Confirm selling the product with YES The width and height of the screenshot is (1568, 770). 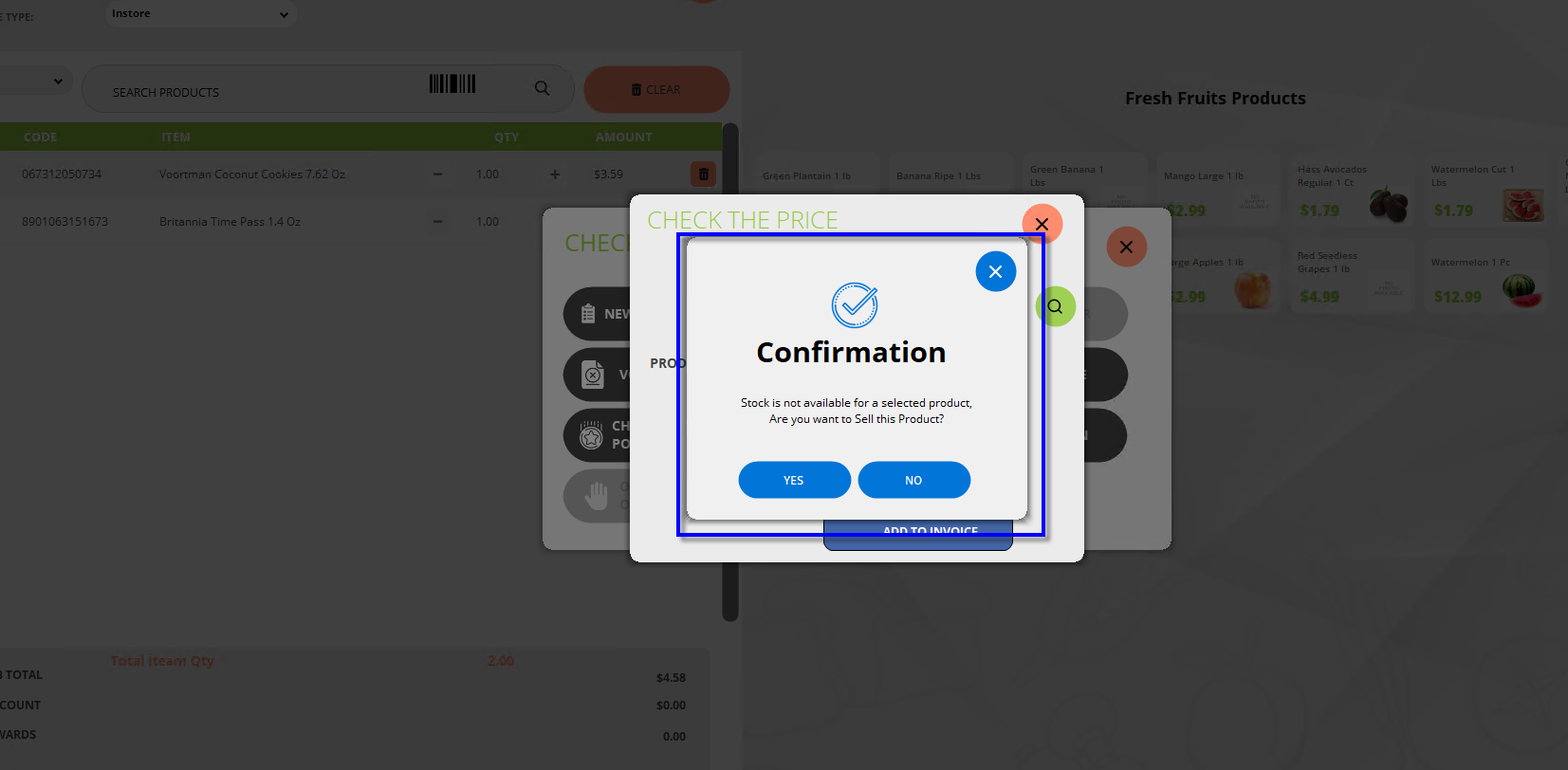coord(794,480)
